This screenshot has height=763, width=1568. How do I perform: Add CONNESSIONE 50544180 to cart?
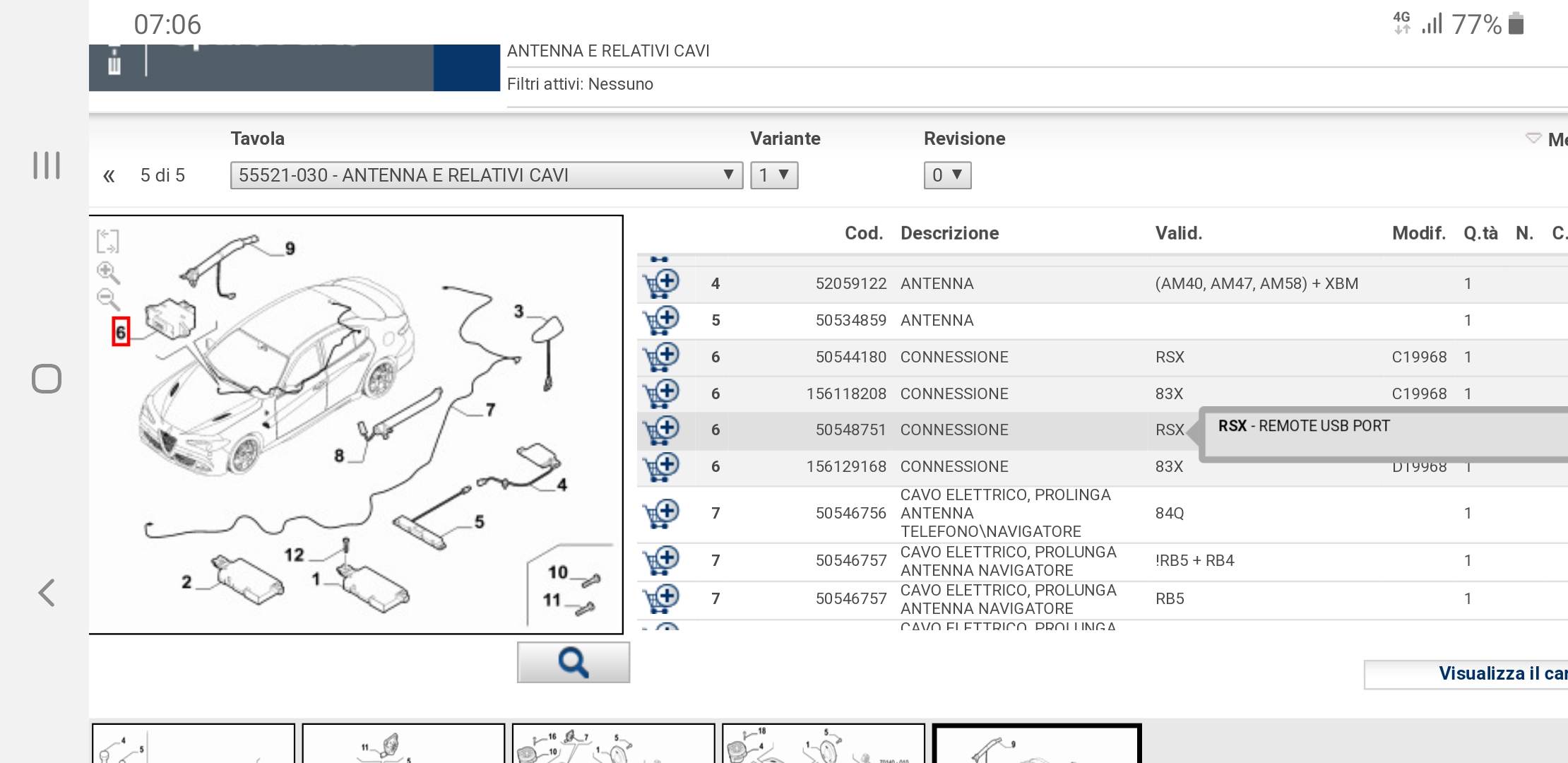click(661, 357)
